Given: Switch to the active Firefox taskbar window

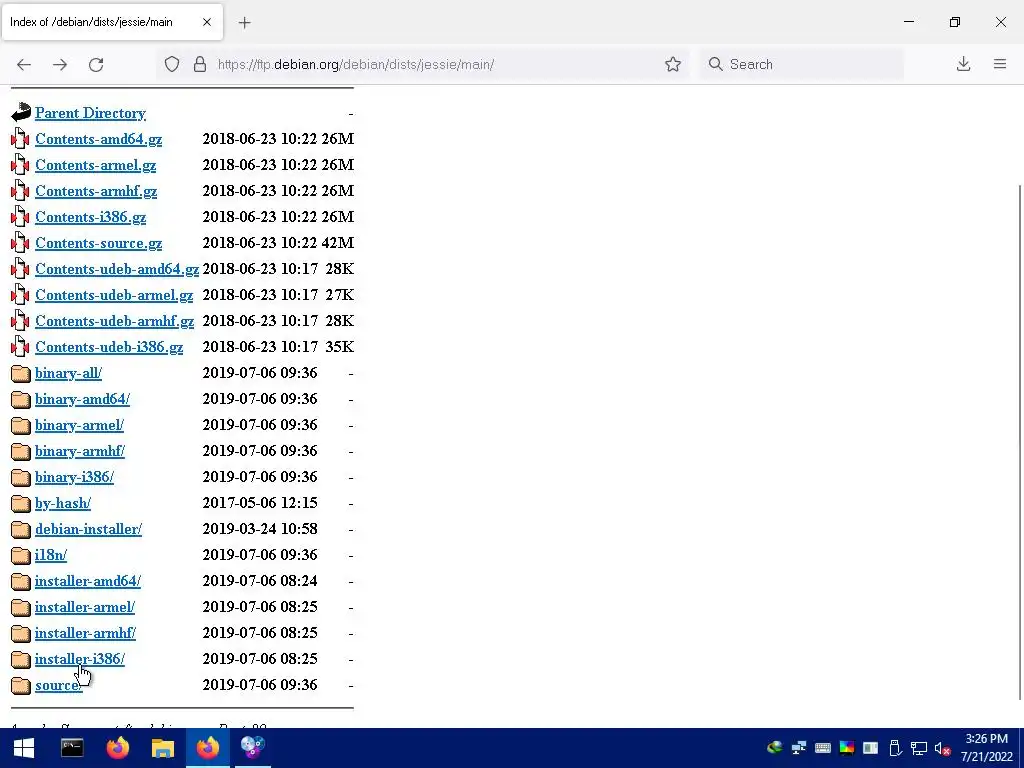Looking at the screenshot, I should click(208, 748).
